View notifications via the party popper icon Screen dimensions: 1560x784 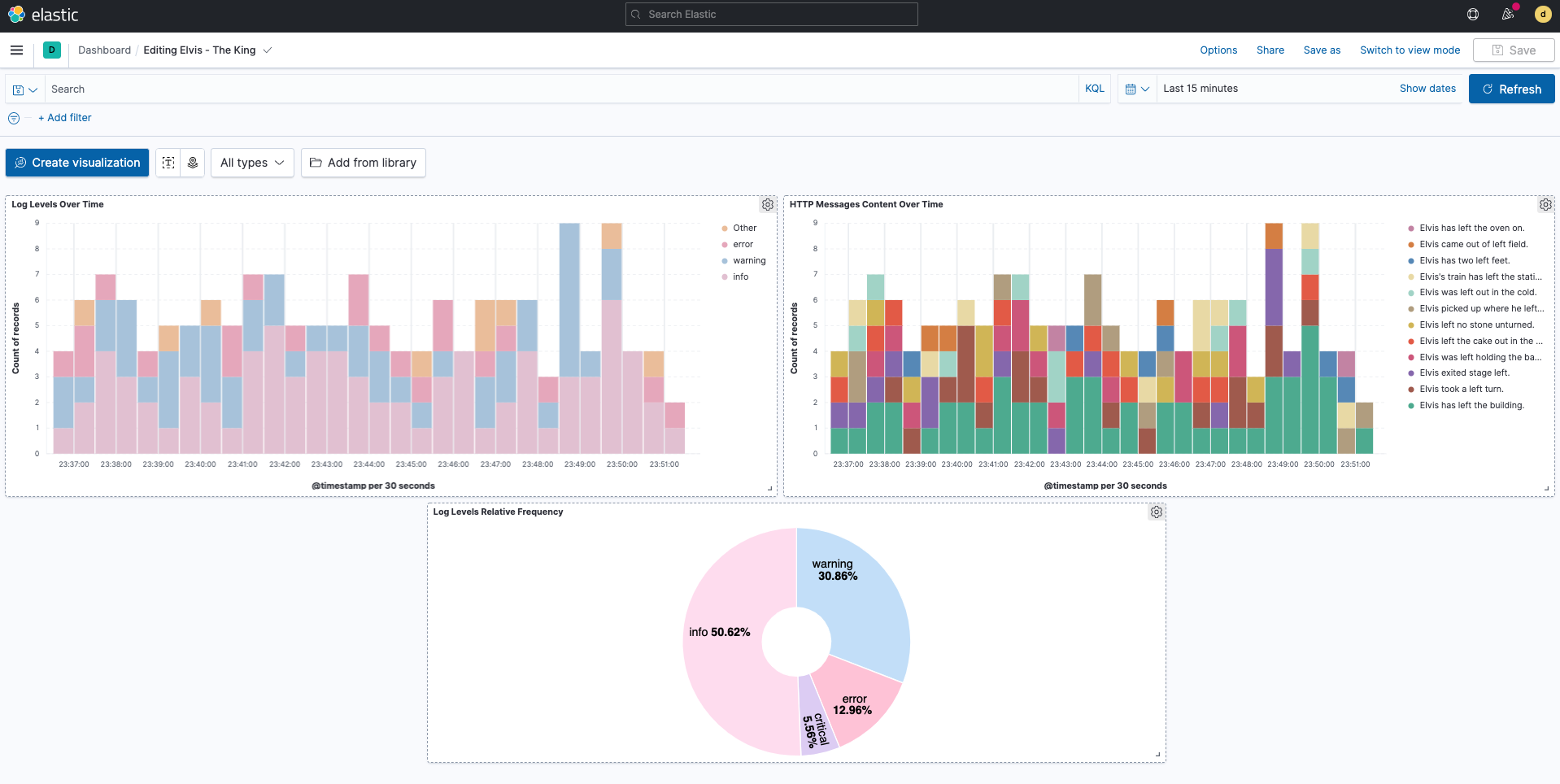[x=1508, y=14]
